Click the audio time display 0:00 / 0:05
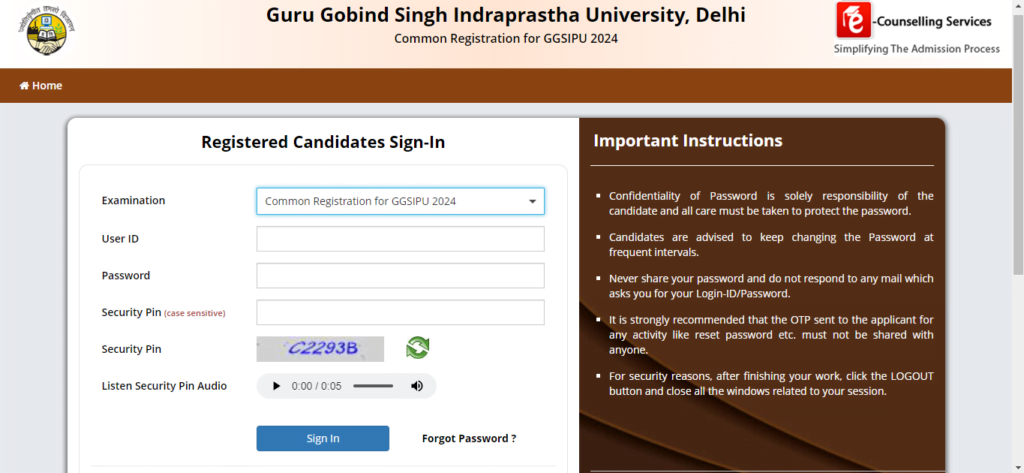The image size is (1024, 473). click(317, 386)
